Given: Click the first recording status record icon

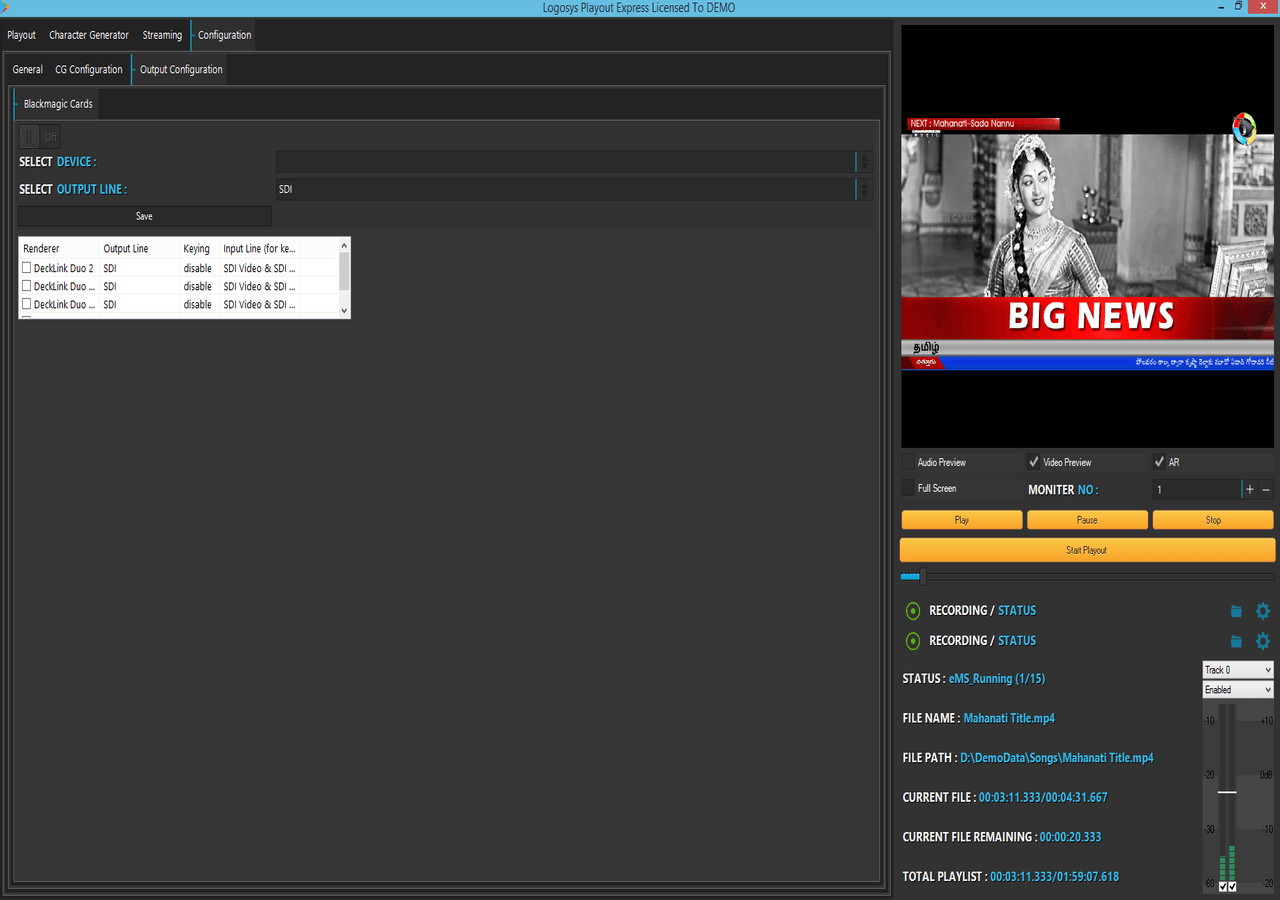Looking at the screenshot, I should (912, 611).
